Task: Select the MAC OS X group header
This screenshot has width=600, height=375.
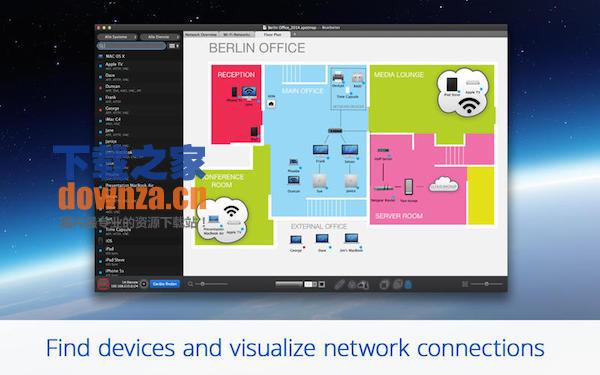Action: (x=139, y=56)
